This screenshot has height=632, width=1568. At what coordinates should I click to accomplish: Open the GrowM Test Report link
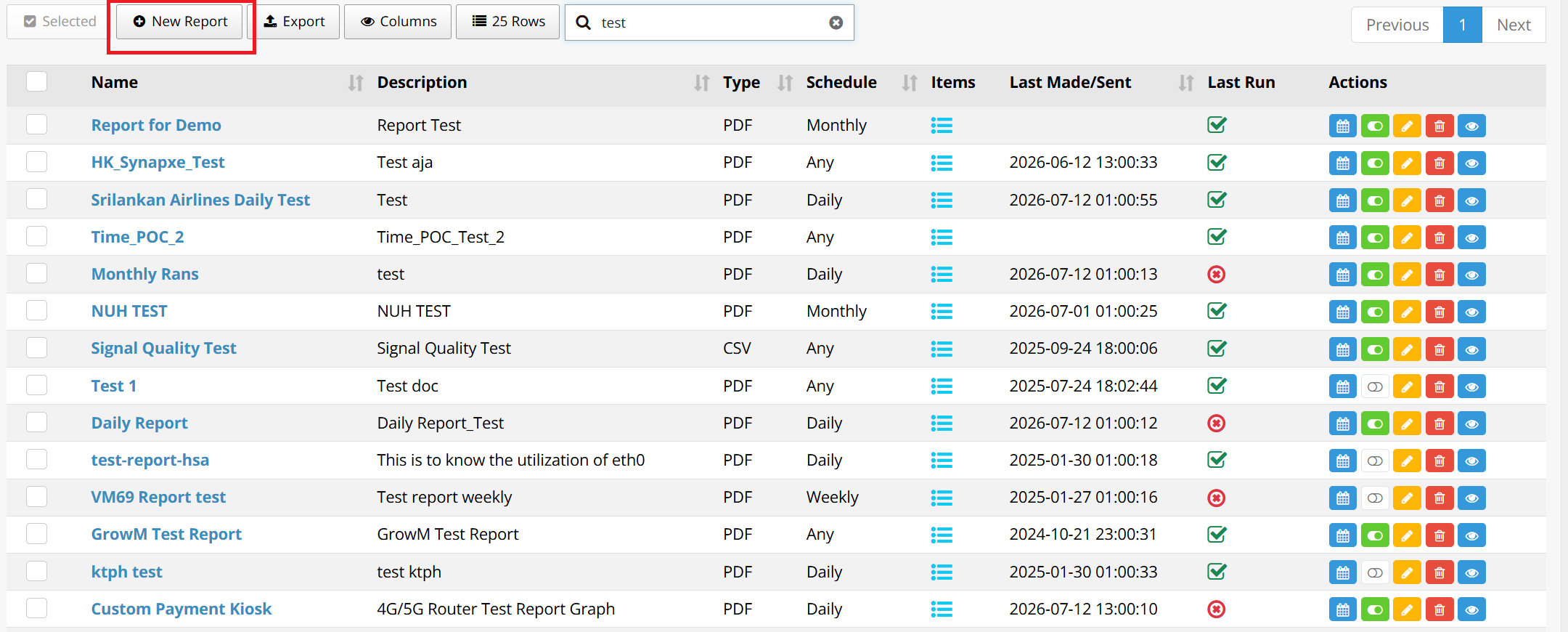point(166,535)
